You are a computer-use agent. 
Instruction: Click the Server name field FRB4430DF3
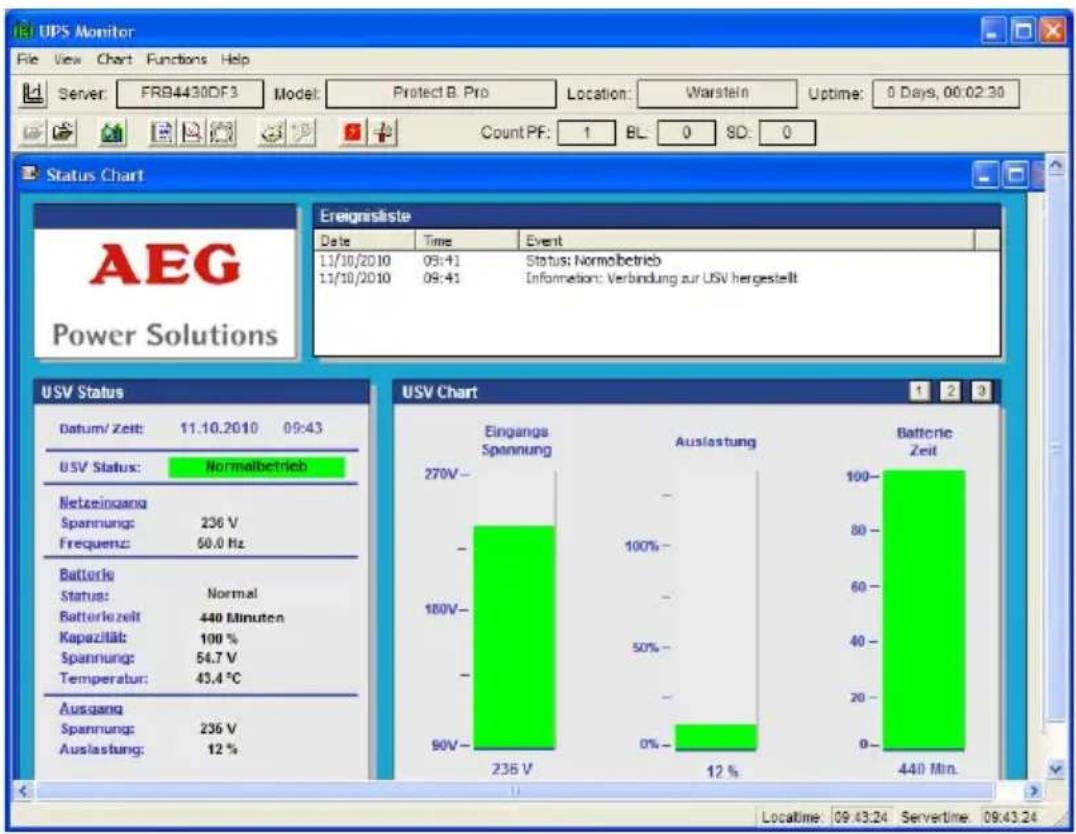click(189, 94)
